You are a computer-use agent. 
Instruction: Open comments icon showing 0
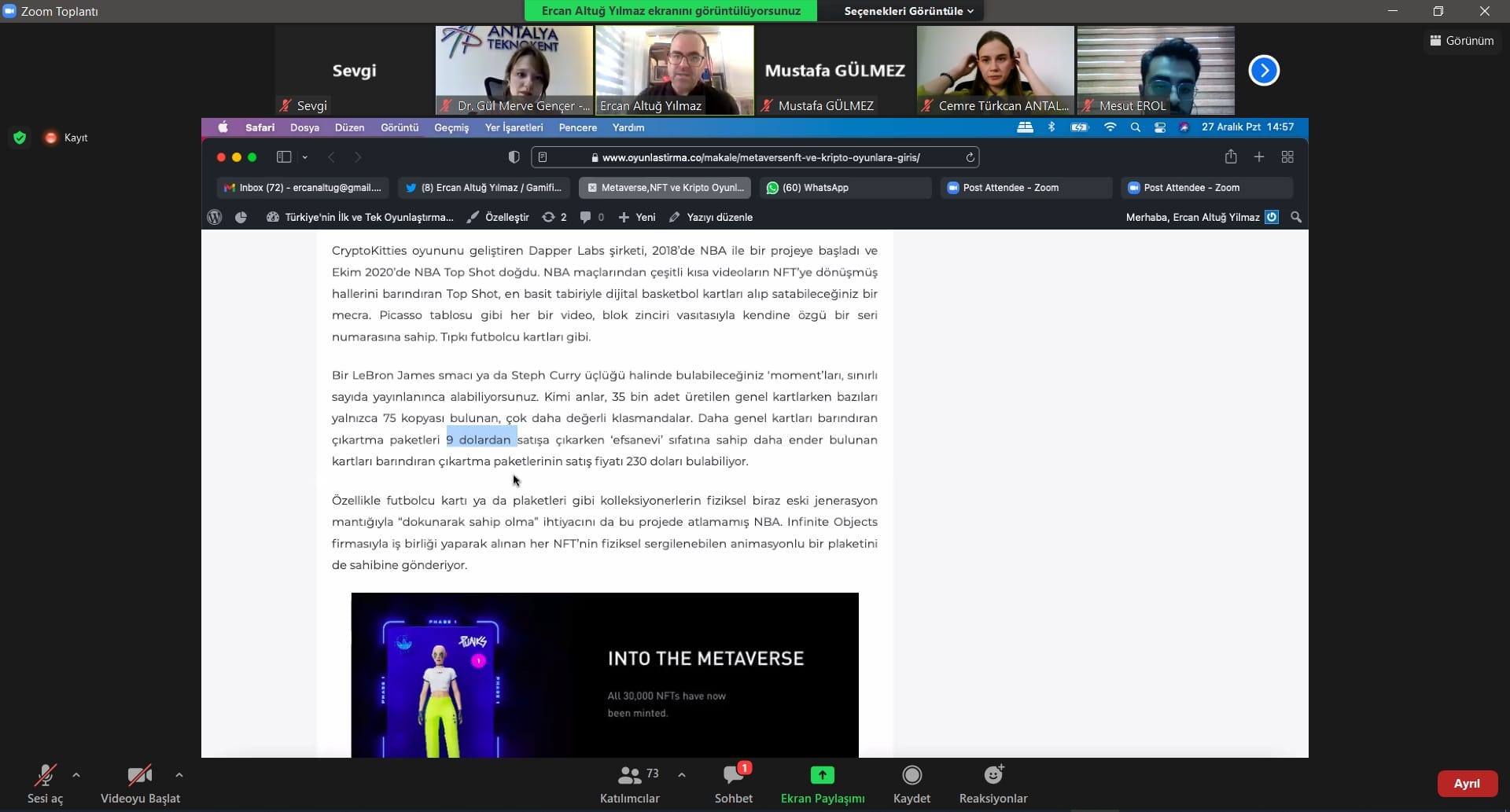tap(591, 217)
